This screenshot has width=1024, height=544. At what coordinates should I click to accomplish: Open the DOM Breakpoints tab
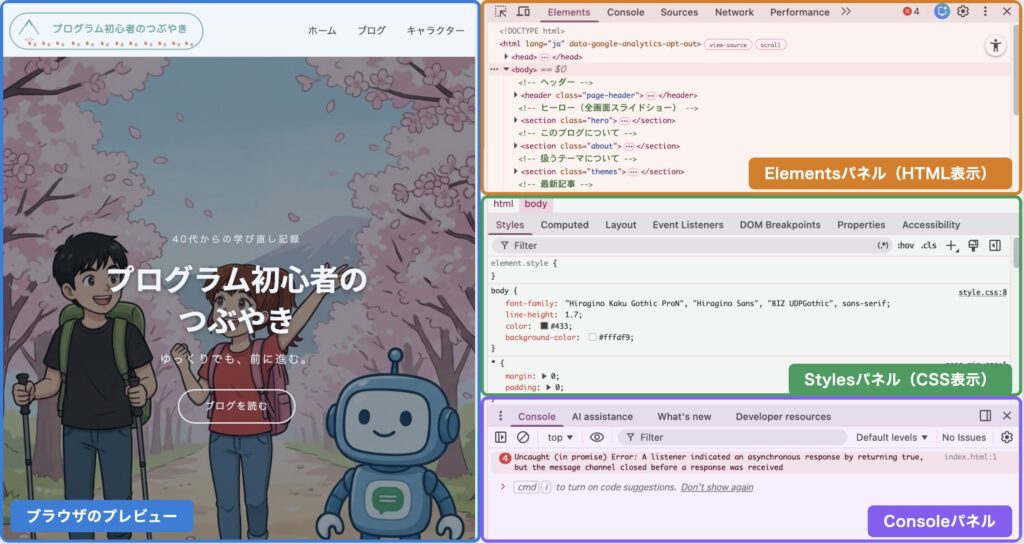[780, 225]
